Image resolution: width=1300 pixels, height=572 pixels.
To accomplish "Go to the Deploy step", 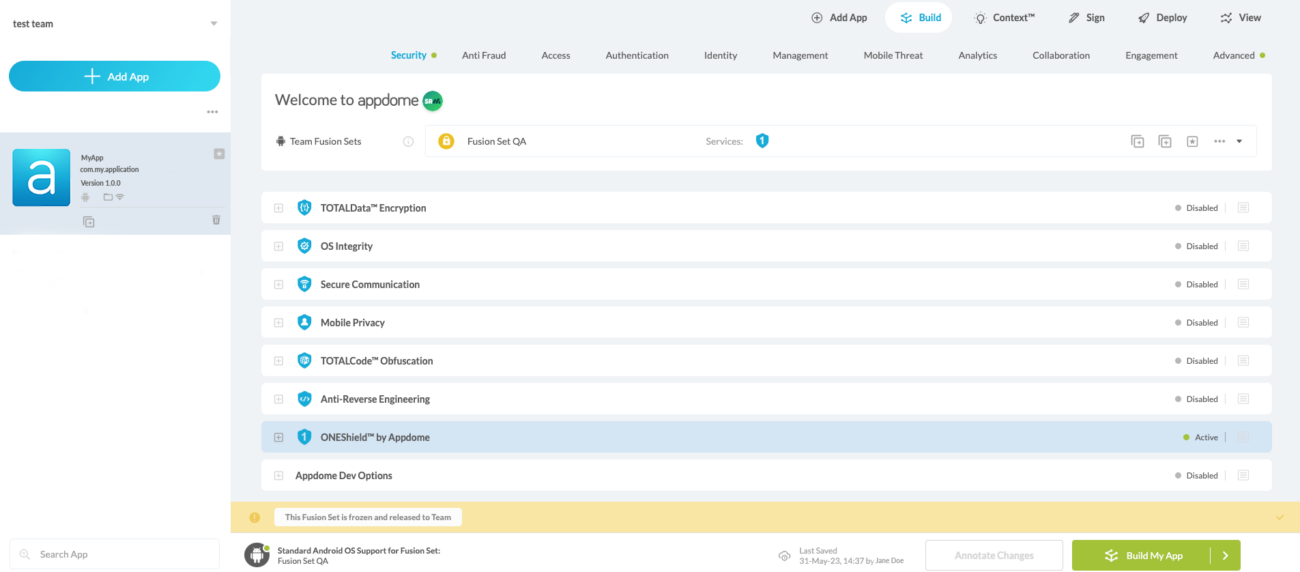I will coord(1162,18).
